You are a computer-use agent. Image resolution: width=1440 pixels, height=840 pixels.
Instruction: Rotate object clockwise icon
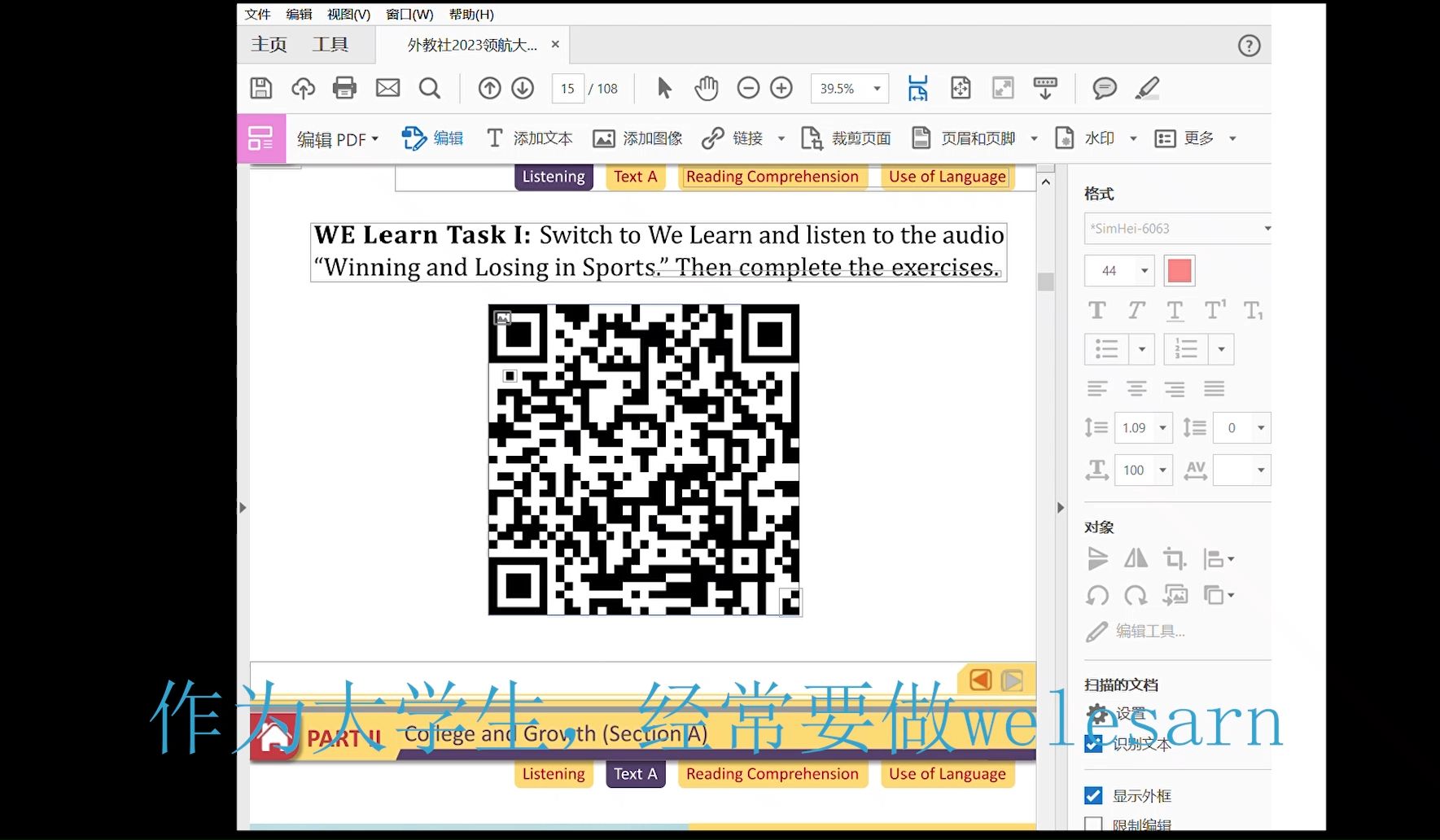(x=1136, y=595)
